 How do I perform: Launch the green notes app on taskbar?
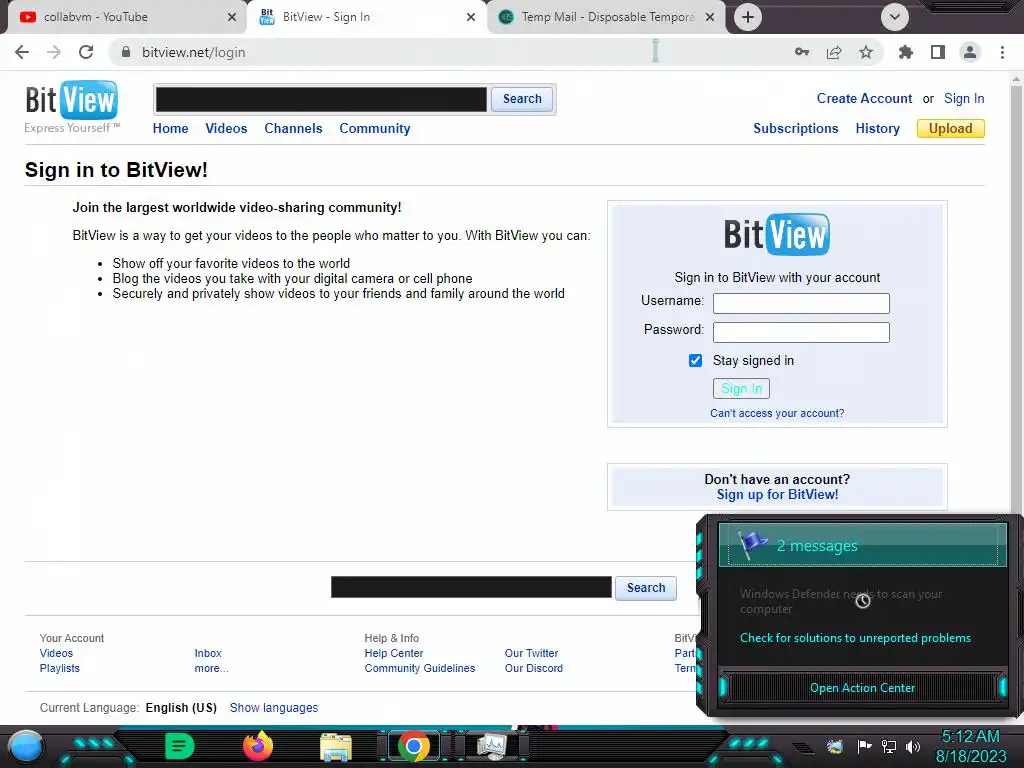click(180, 746)
